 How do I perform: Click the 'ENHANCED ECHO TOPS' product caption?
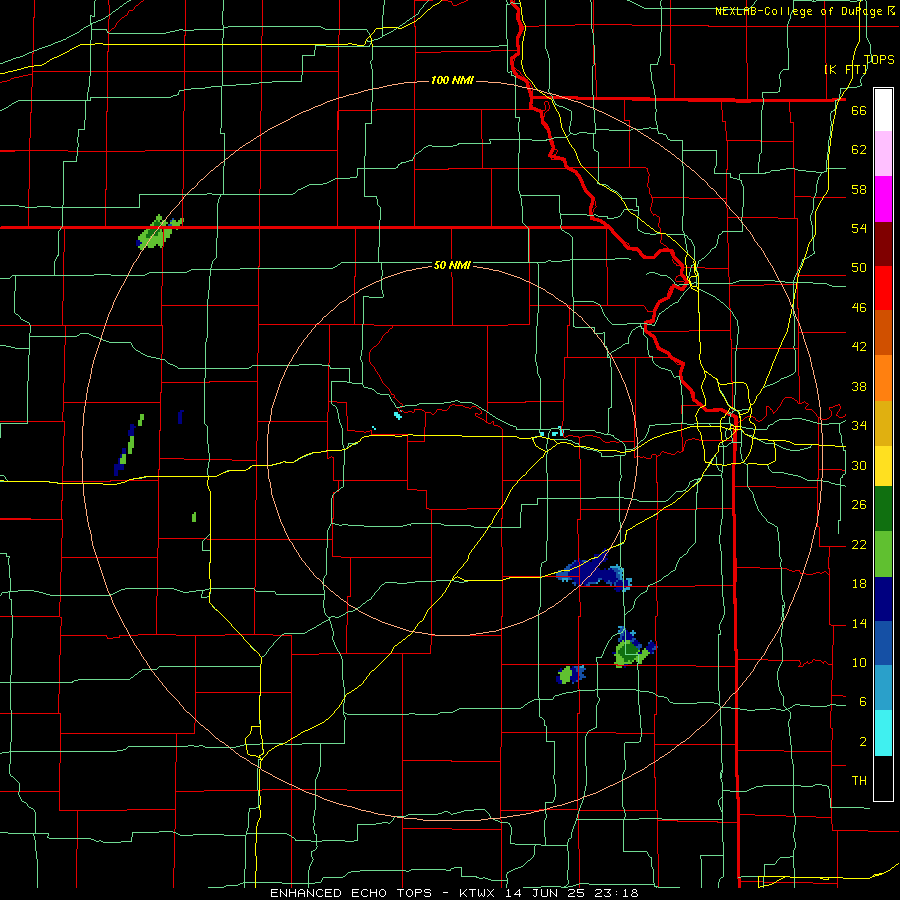(x=351, y=893)
